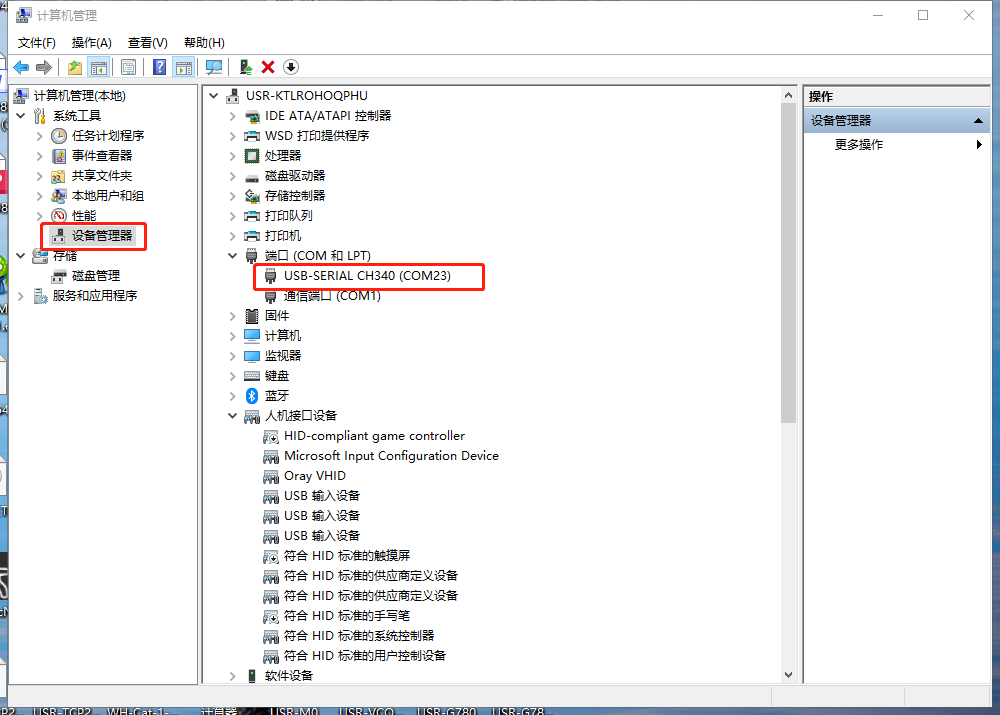Collapse the 人机接口设备 category

pyautogui.click(x=233, y=416)
